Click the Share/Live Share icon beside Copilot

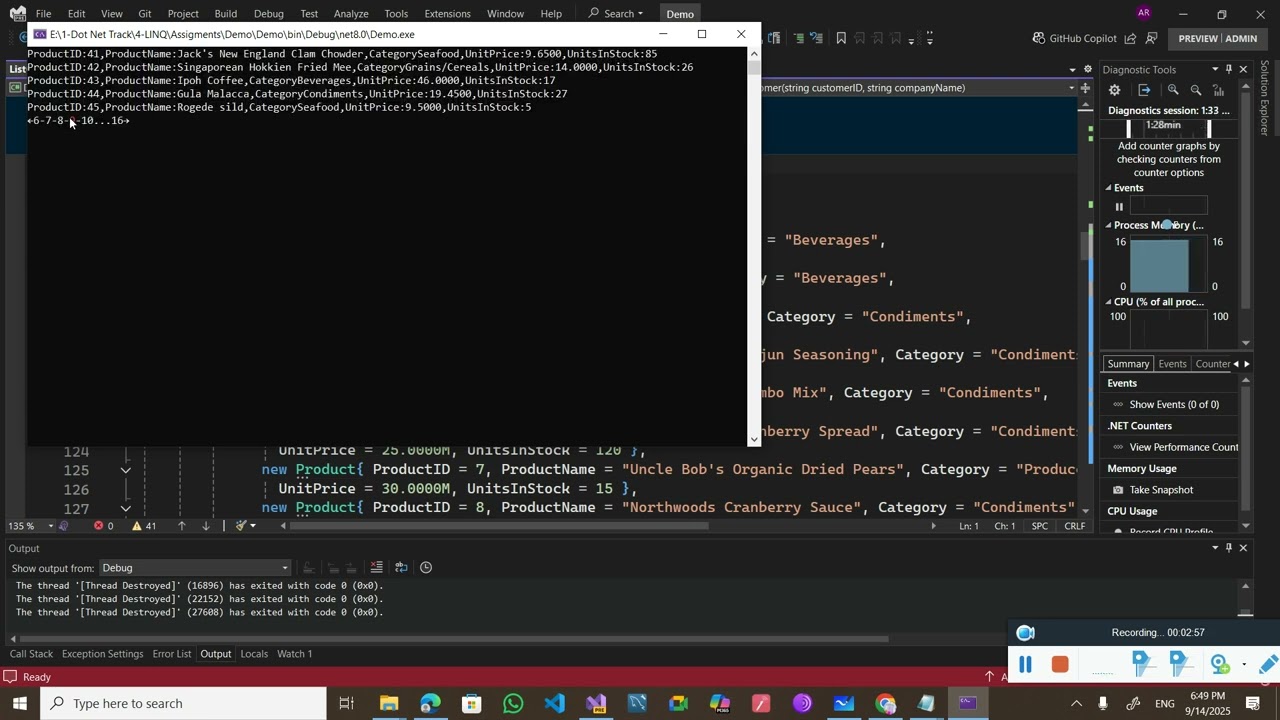[1130, 38]
